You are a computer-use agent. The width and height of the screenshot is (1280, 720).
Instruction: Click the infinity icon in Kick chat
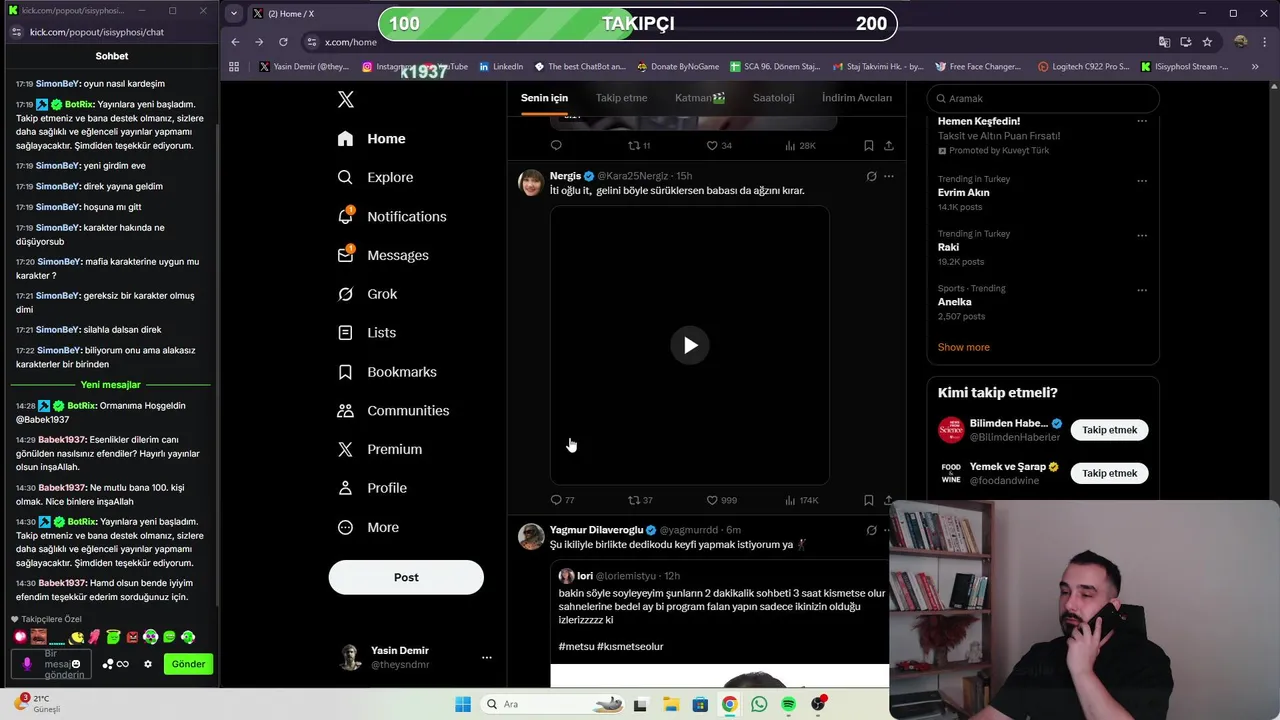tap(123, 664)
